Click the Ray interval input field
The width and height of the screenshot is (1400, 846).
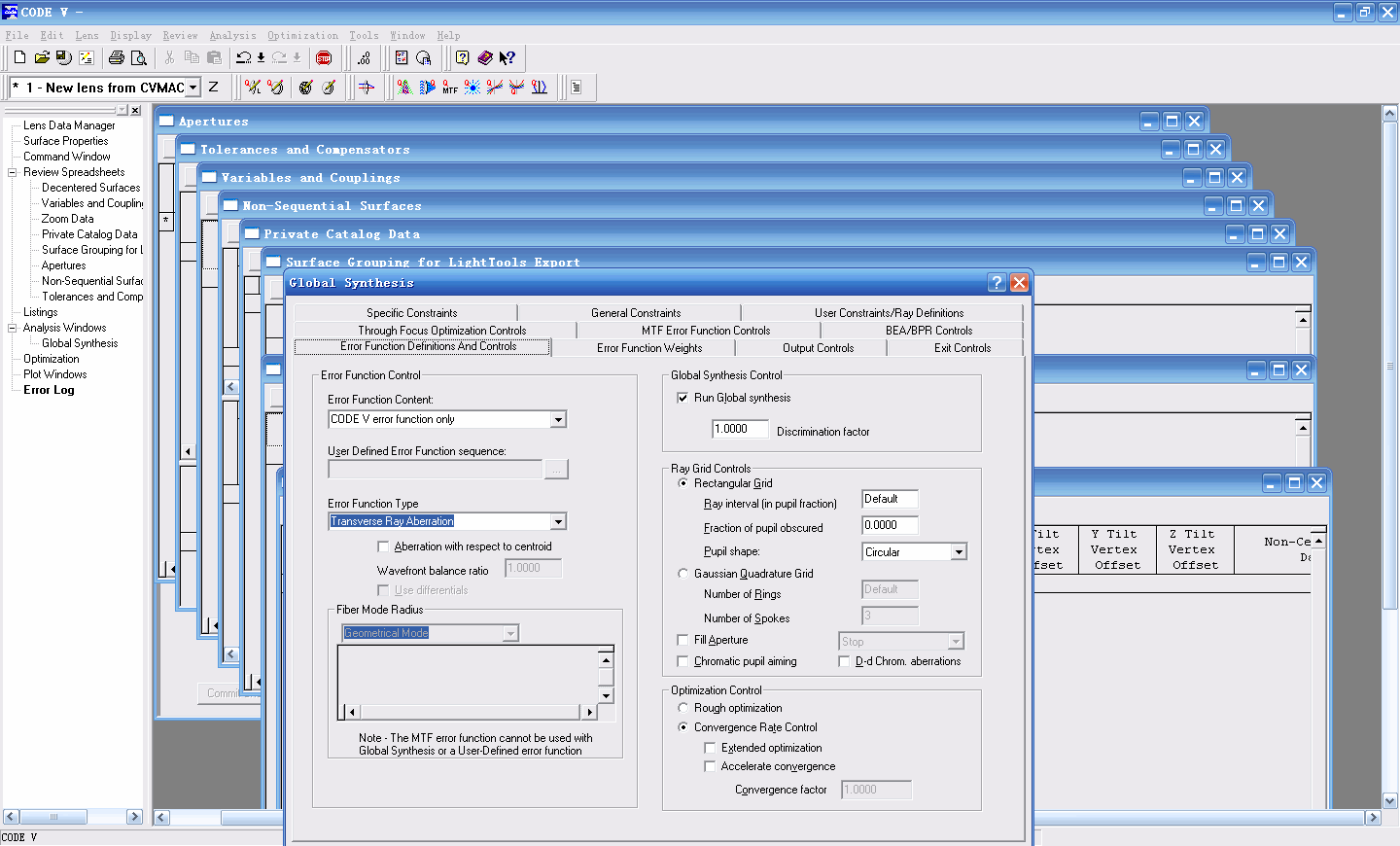890,499
